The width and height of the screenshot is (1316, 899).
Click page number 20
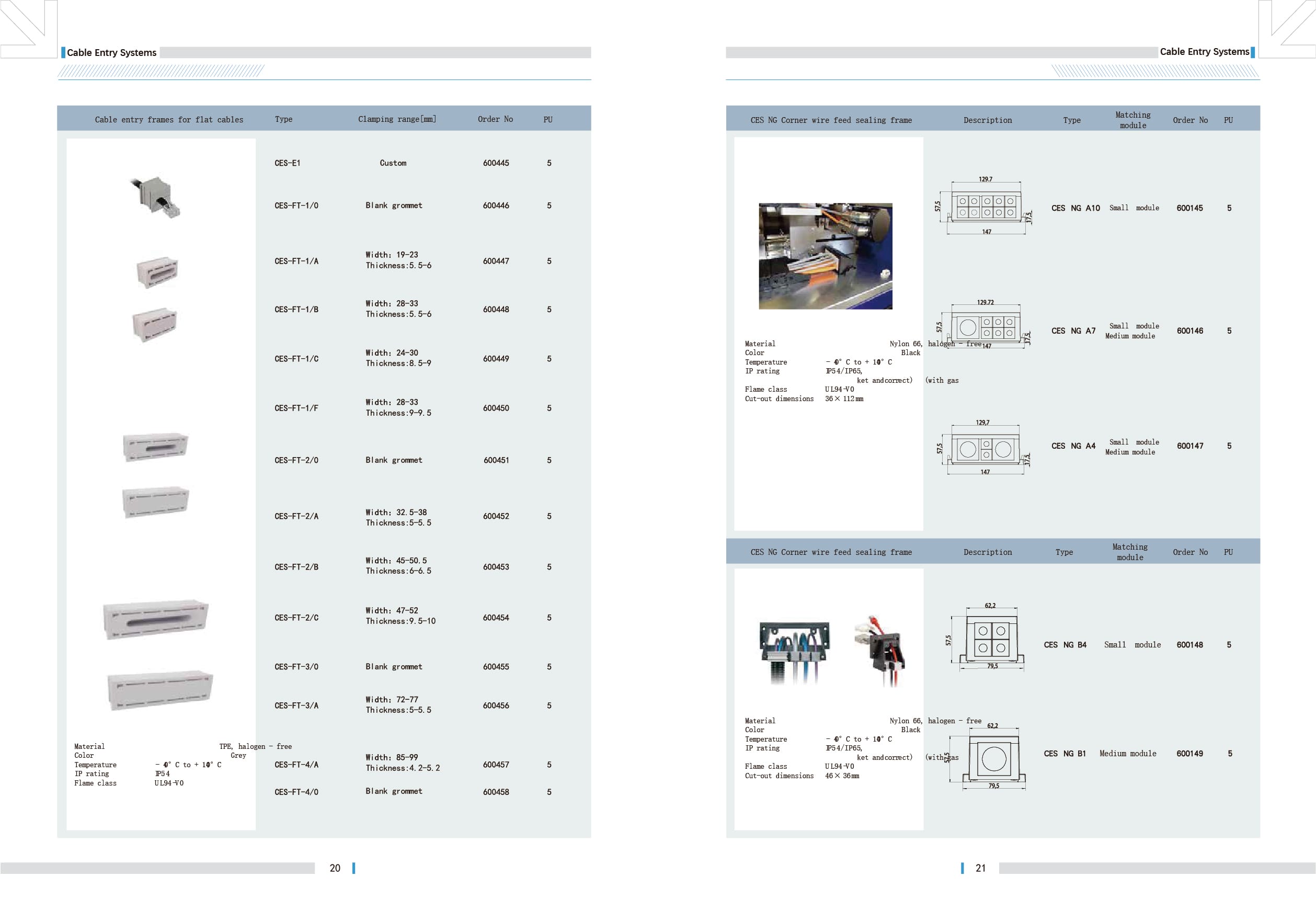(335, 868)
